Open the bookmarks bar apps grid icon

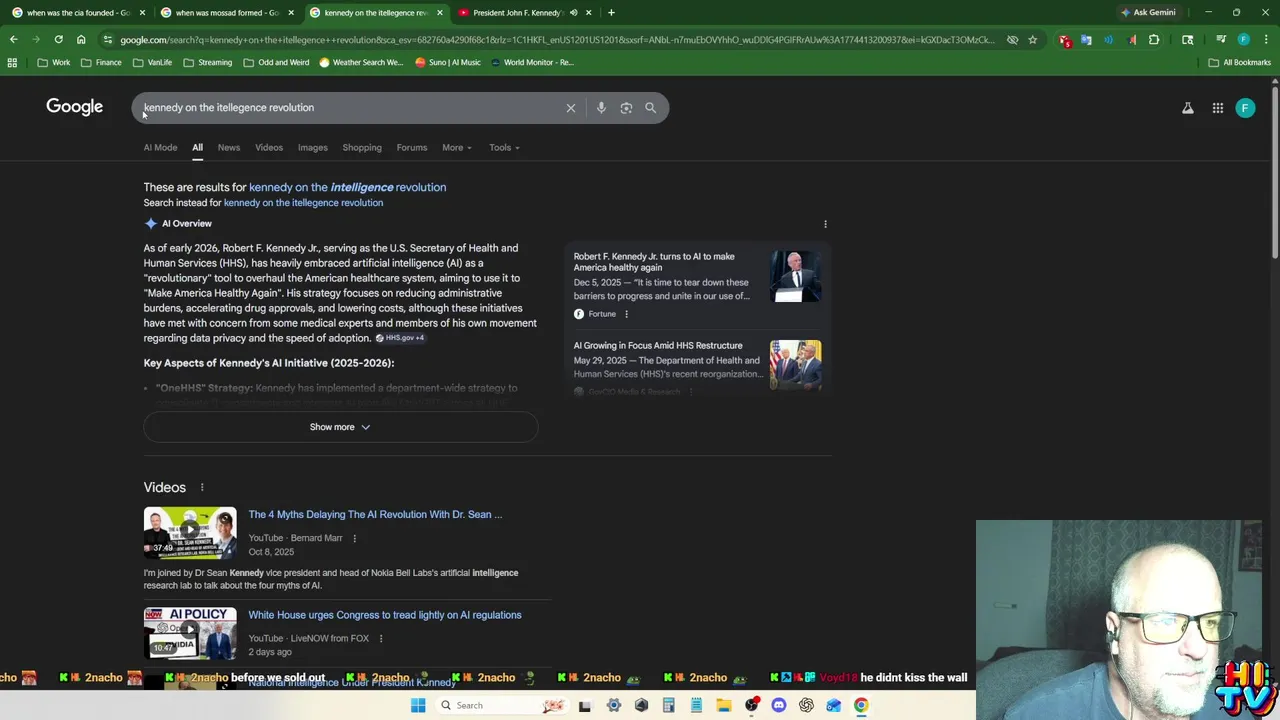[12, 63]
